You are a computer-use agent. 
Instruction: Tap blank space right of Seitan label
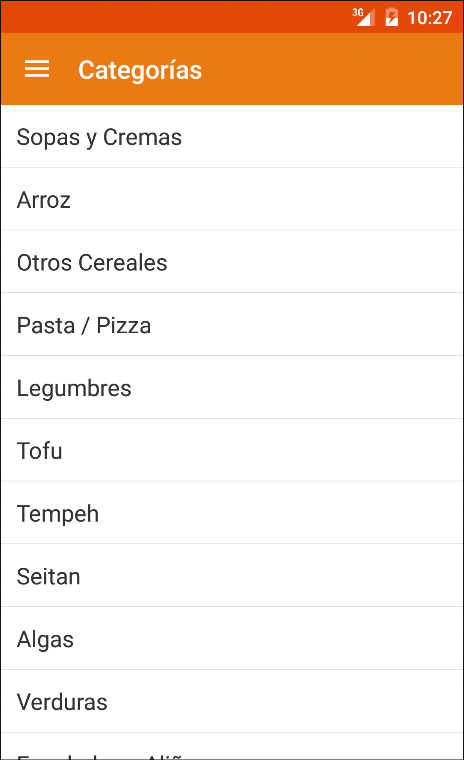point(272,576)
